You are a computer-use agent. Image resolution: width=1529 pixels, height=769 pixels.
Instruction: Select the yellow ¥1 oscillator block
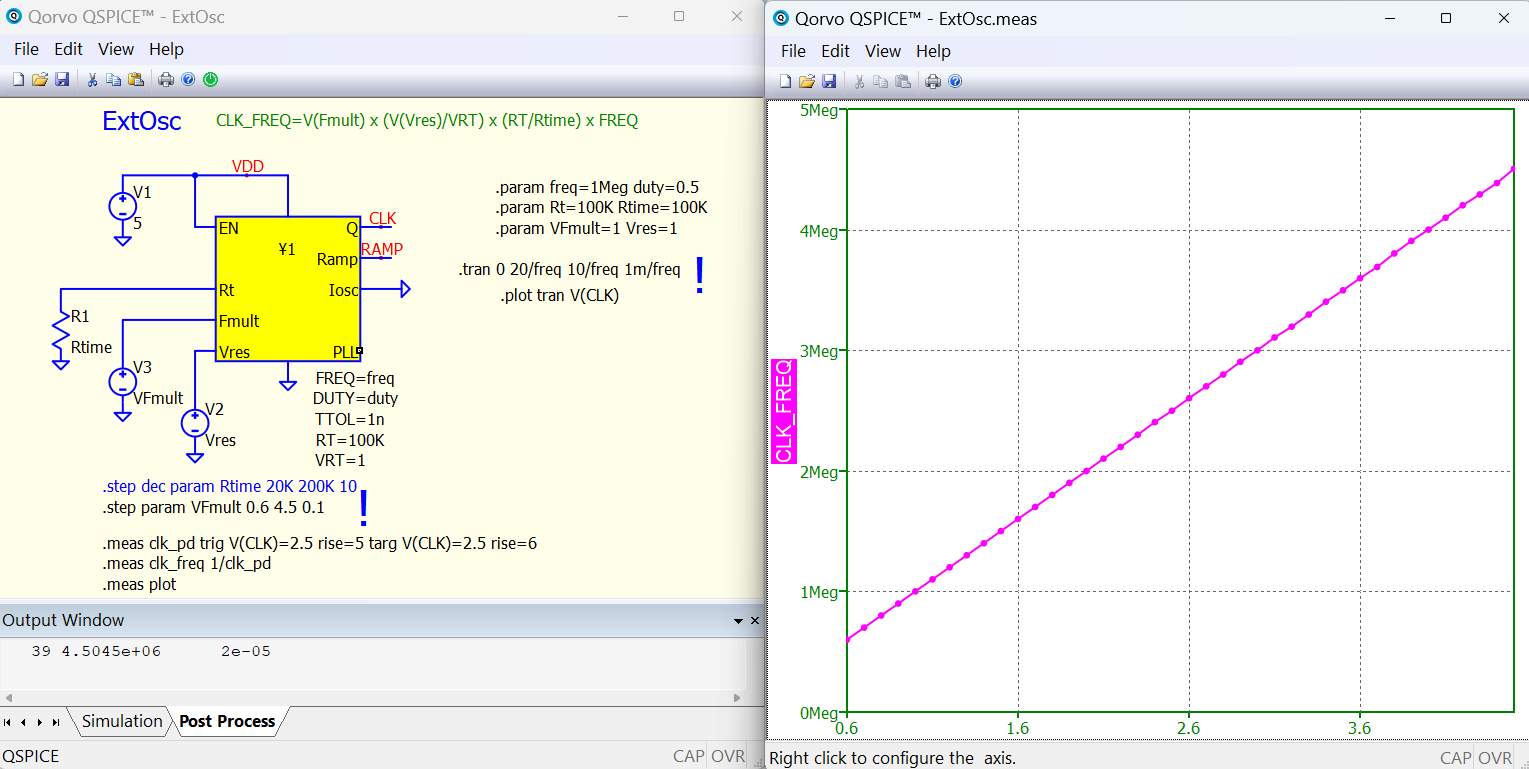[288, 290]
